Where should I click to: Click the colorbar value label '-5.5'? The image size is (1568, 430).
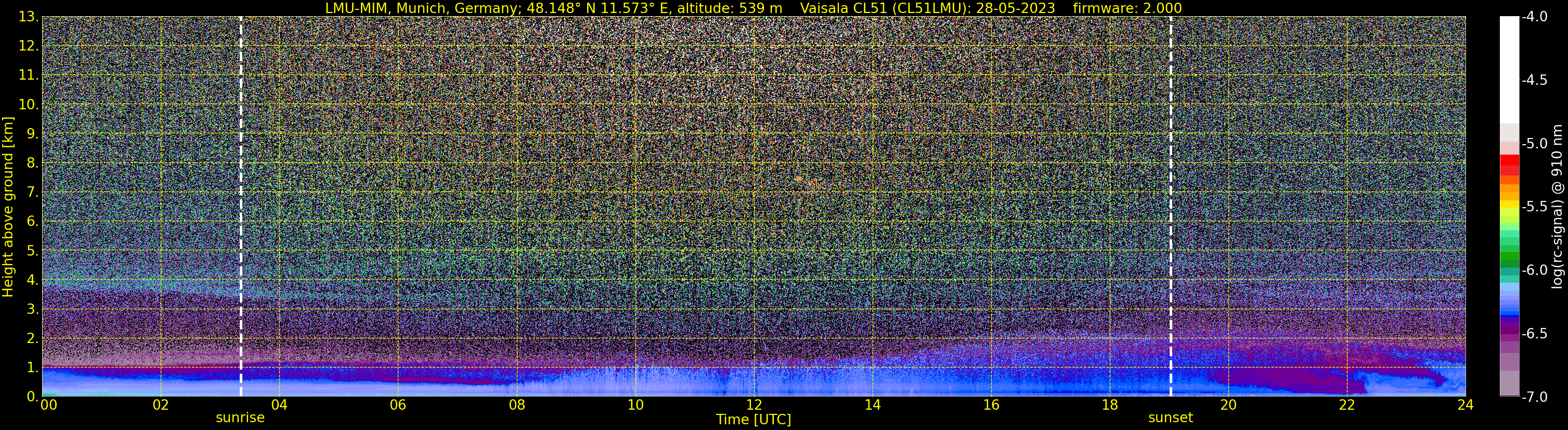(1535, 207)
